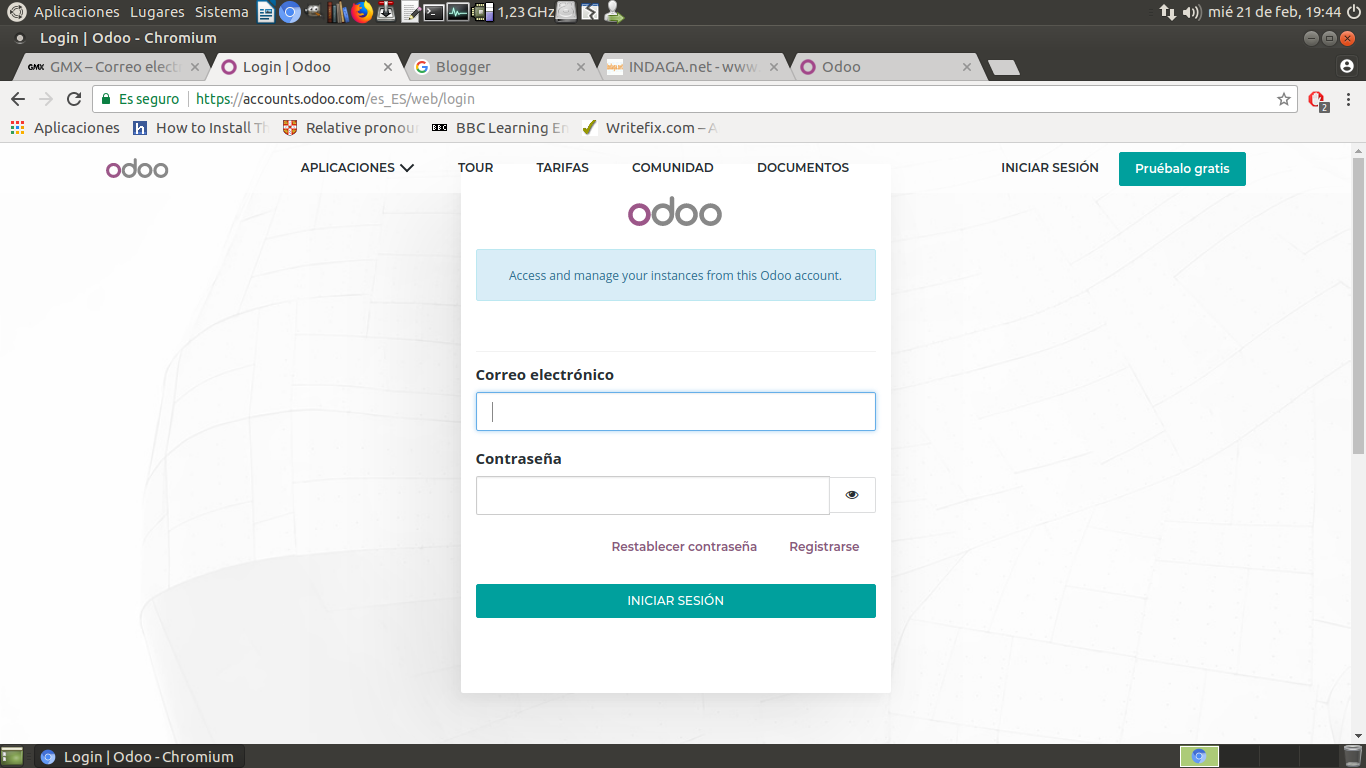This screenshot has height=768, width=1366.
Task: Click the Odoo logo in site header
Action: coord(137,168)
